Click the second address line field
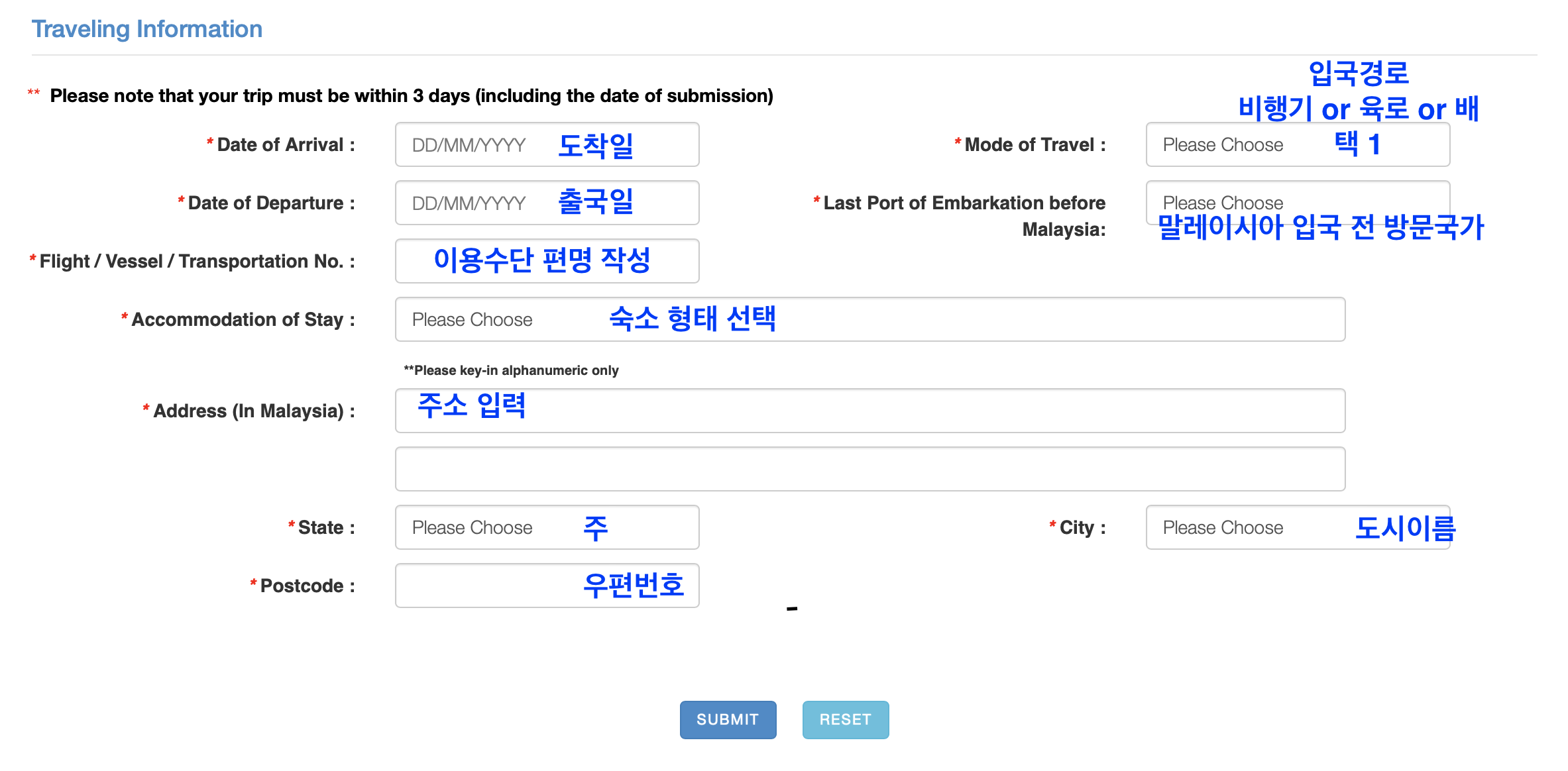The height and width of the screenshot is (771, 1568). click(x=869, y=469)
